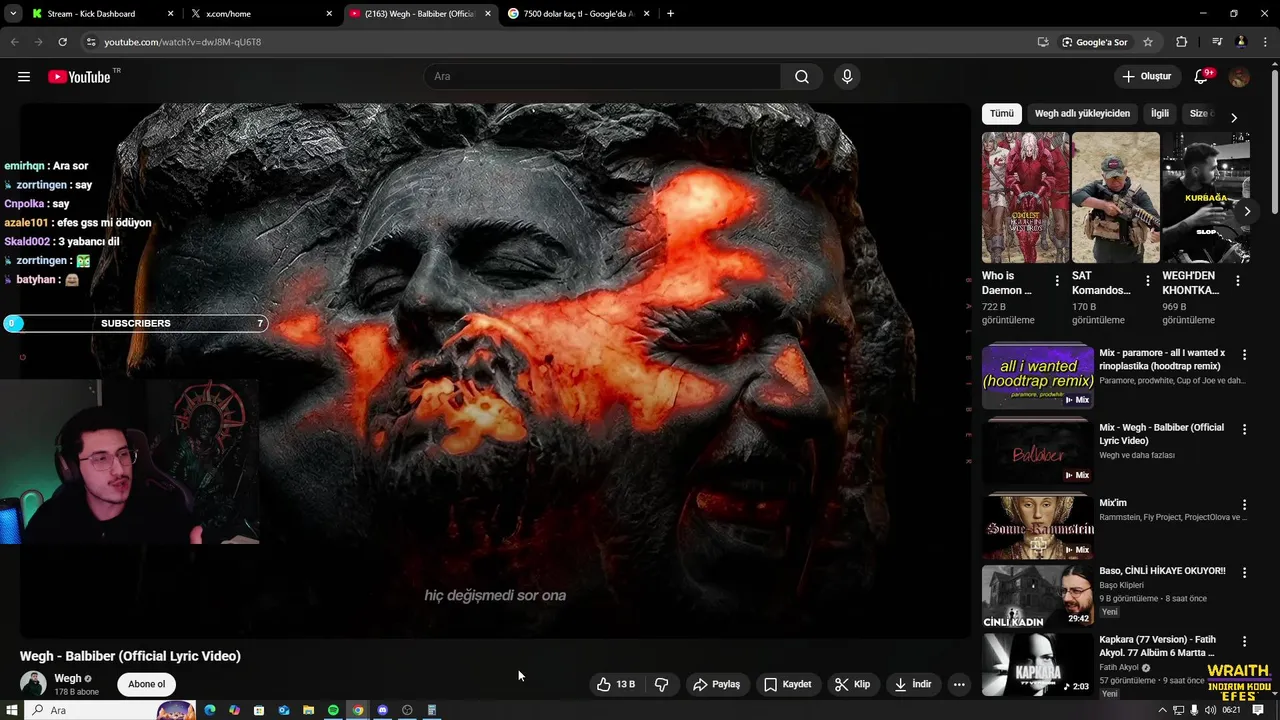Image resolution: width=1280 pixels, height=720 pixels.
Task: Open options for Who is Daemon video
Action: click(x=1057, y=282)
